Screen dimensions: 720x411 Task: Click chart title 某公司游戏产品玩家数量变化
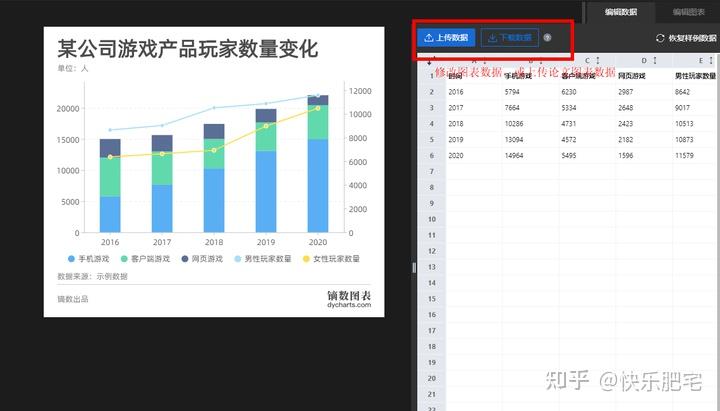tap(188, 49)
